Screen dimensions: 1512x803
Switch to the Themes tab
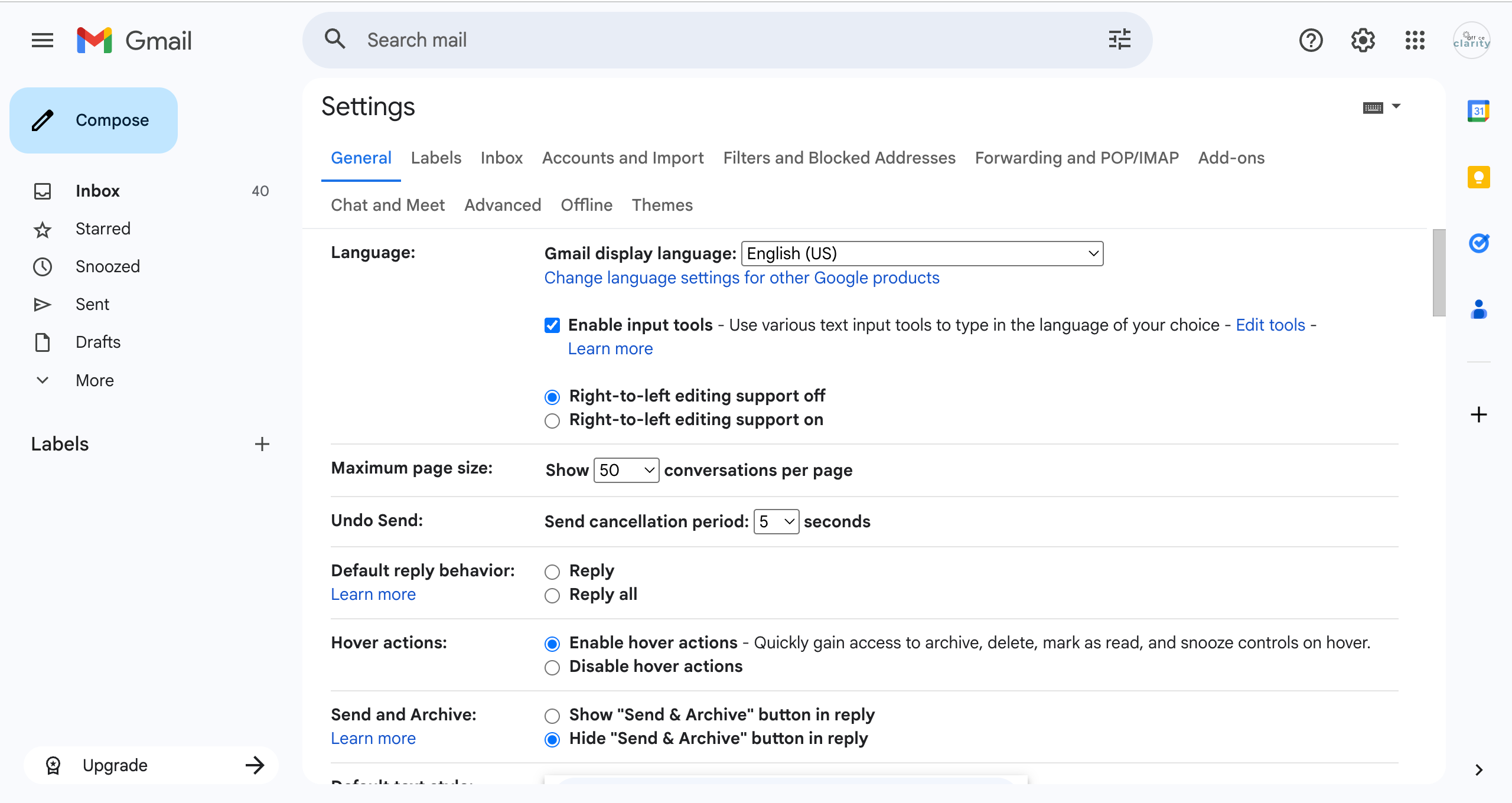(662, 205)
